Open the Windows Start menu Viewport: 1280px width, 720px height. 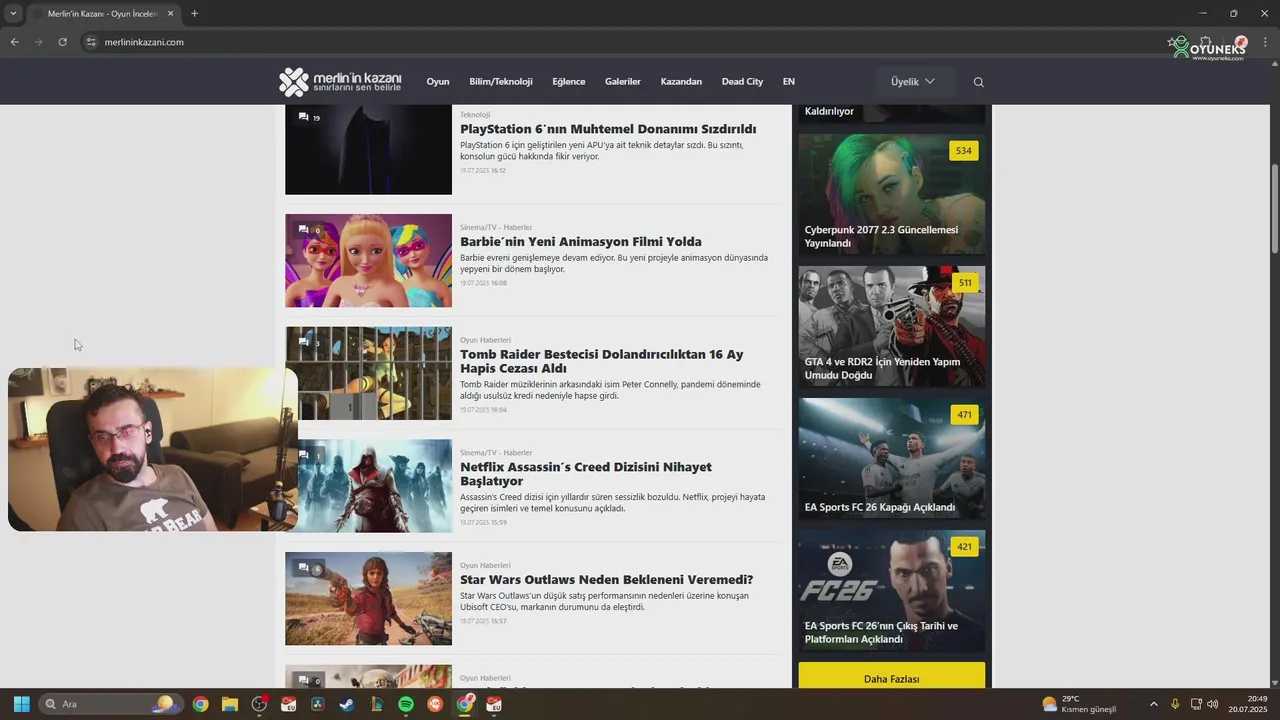(21, 704)
